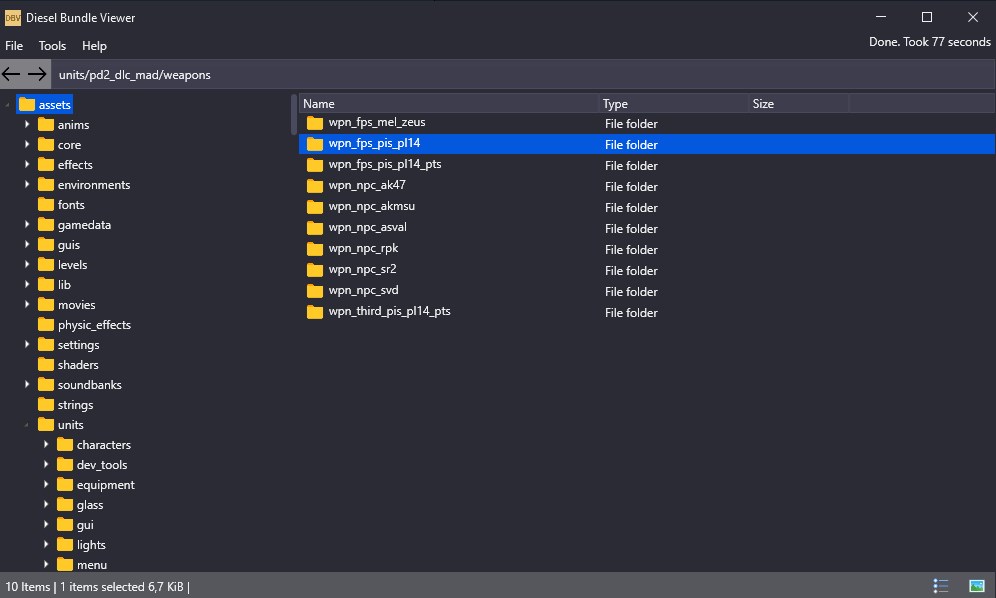996x598 pixels.
Task: Click the wpn_fps_mel_zeus folder icon
Action: point(315,123)
